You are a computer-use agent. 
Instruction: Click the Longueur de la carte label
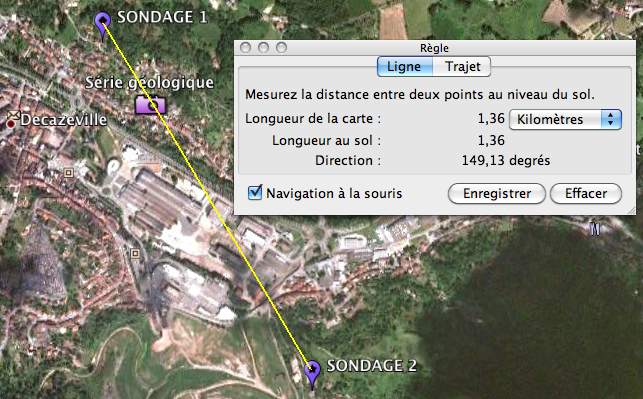click(x=313, y=119)
